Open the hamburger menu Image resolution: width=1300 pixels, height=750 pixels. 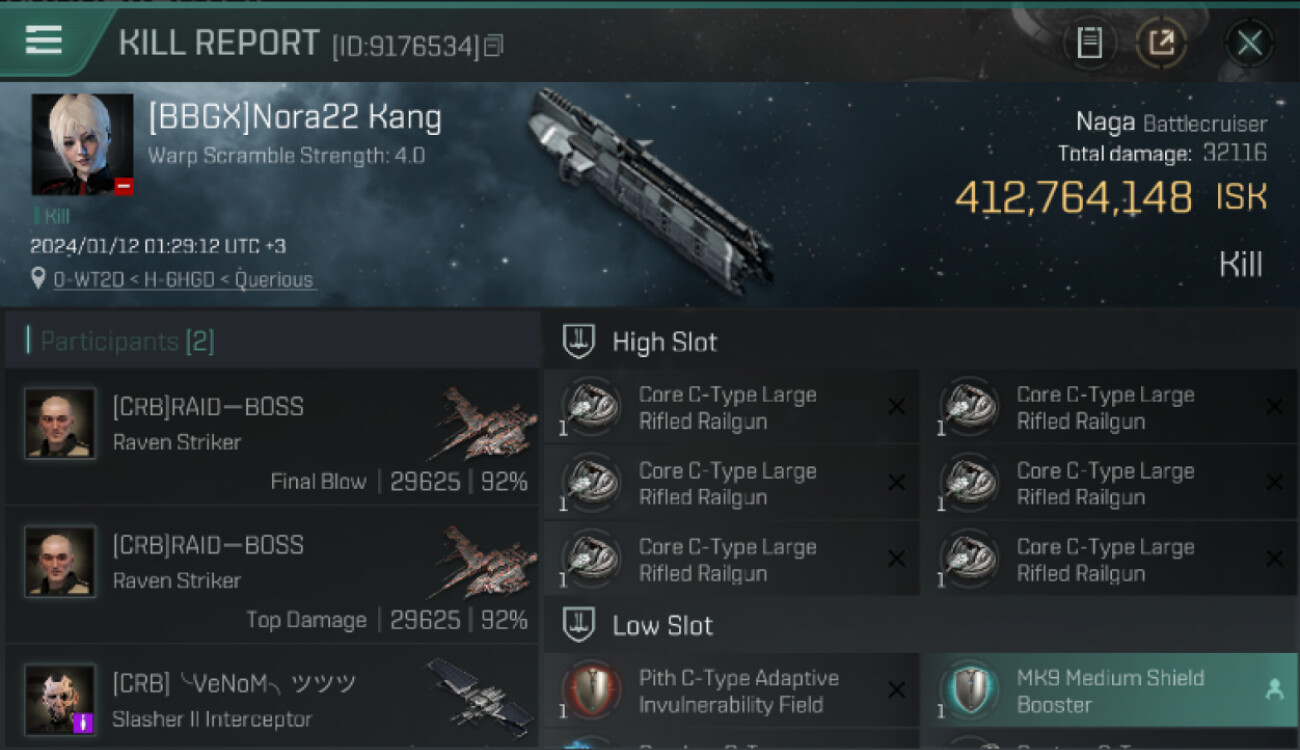click(43, 40)
